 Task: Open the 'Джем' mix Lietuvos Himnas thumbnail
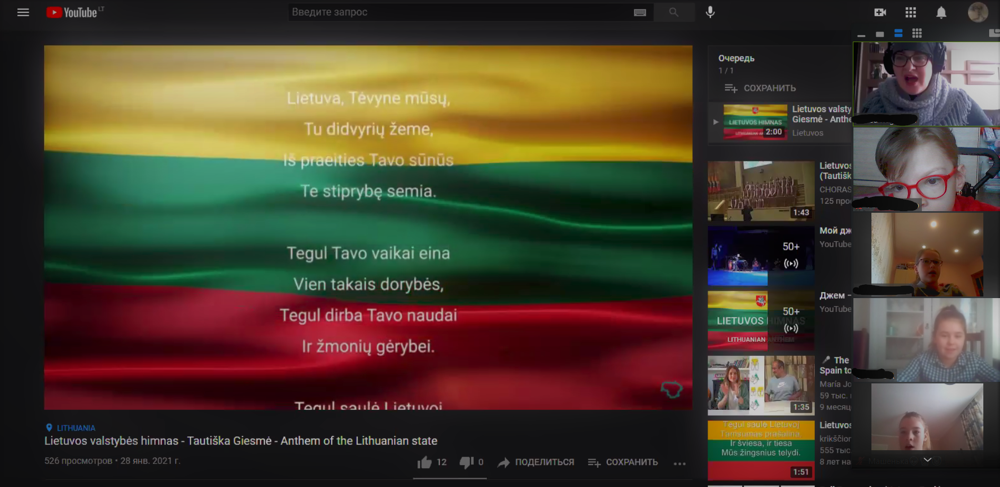[761, 321]
